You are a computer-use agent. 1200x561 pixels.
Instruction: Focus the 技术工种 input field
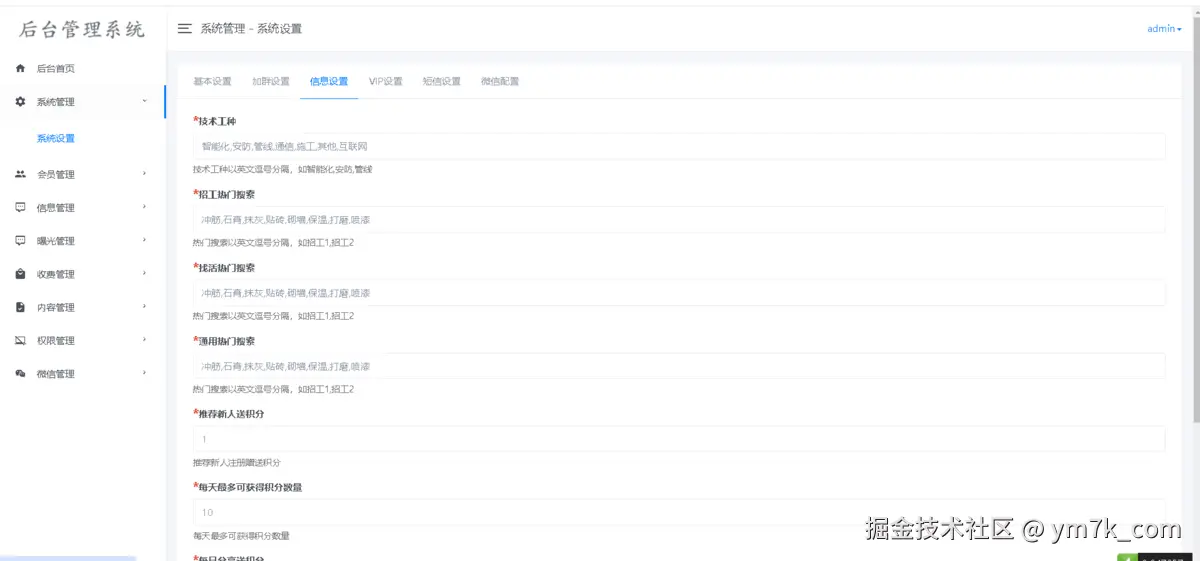point(679,146)
